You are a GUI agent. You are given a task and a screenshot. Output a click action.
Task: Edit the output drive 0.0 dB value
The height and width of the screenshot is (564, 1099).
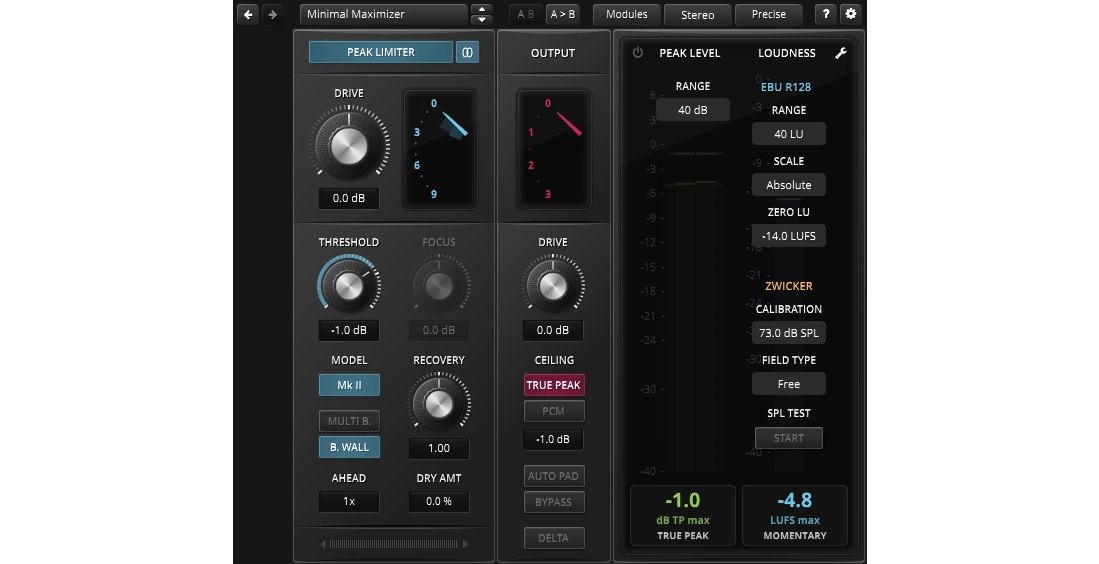click(553, 330)
